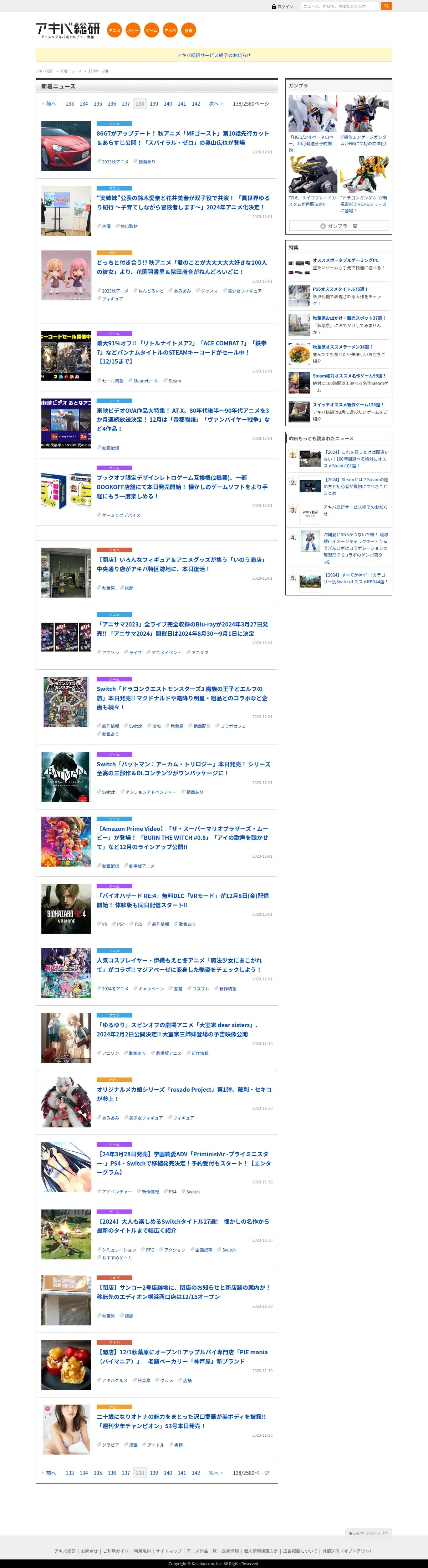
Task: Open the アキバ総研サービス終了のお知らせ notice banner
Action: click(x=214, y=55)
